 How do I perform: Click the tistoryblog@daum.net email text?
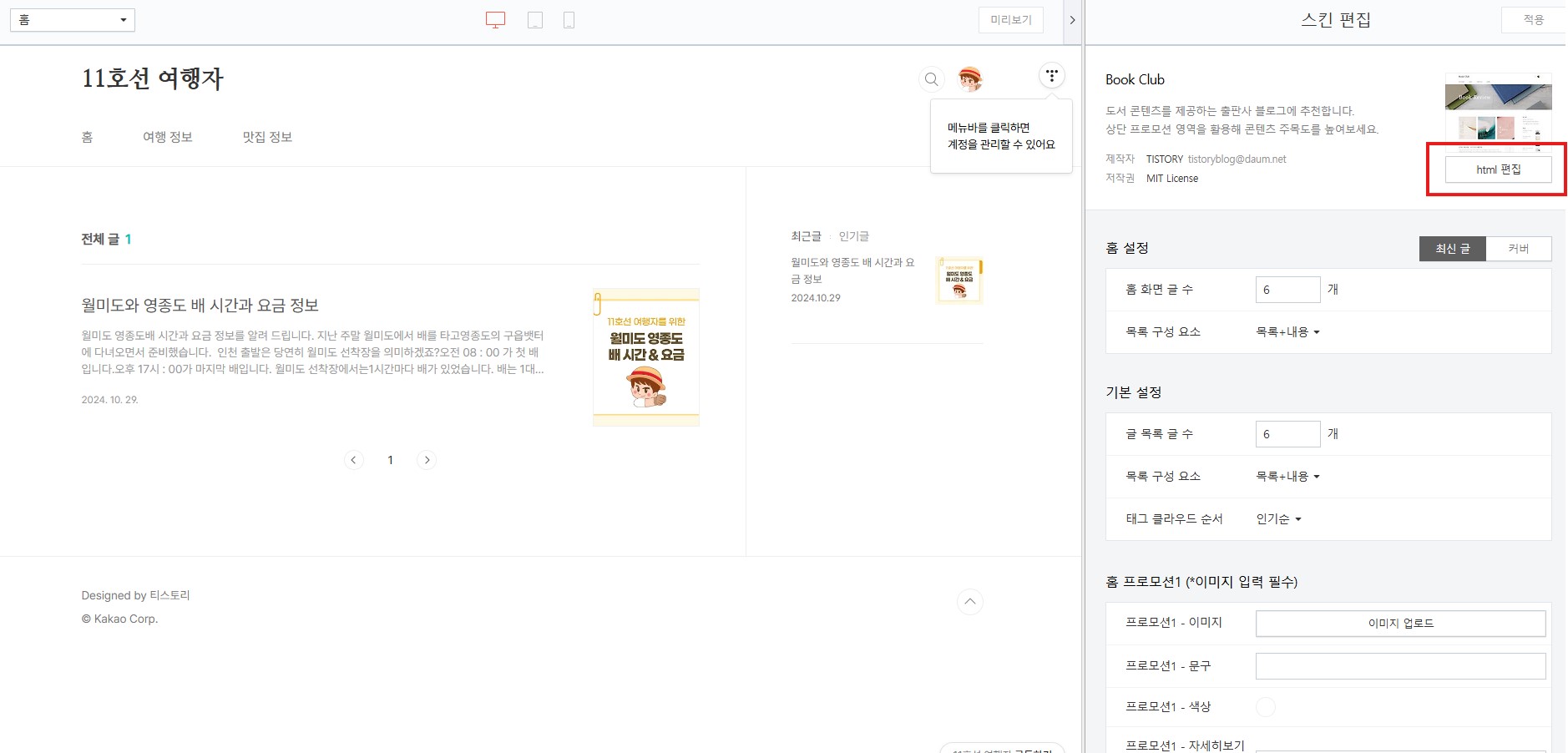(1237, 159)
